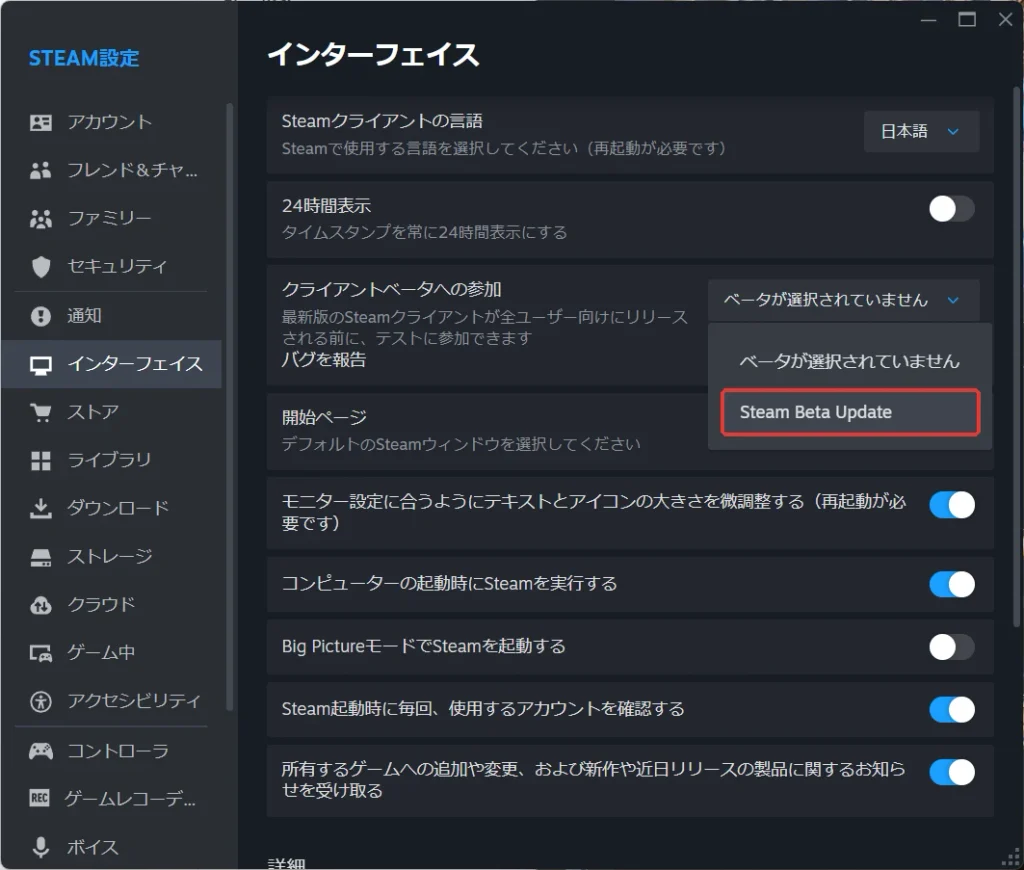
Task: Click the 通知 exclamation icon
Action: pos(40,316)
